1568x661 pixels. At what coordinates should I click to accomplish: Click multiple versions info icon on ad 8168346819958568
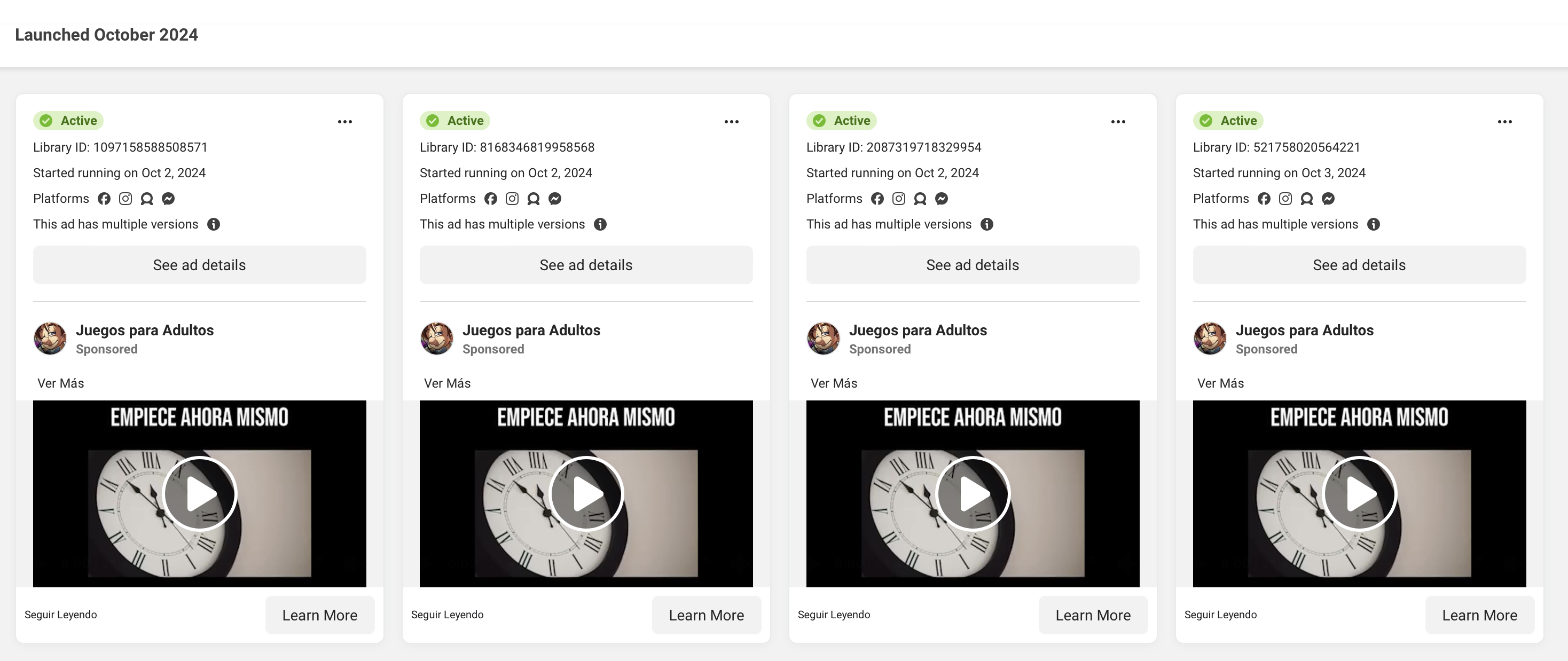(x=600, y=224)
